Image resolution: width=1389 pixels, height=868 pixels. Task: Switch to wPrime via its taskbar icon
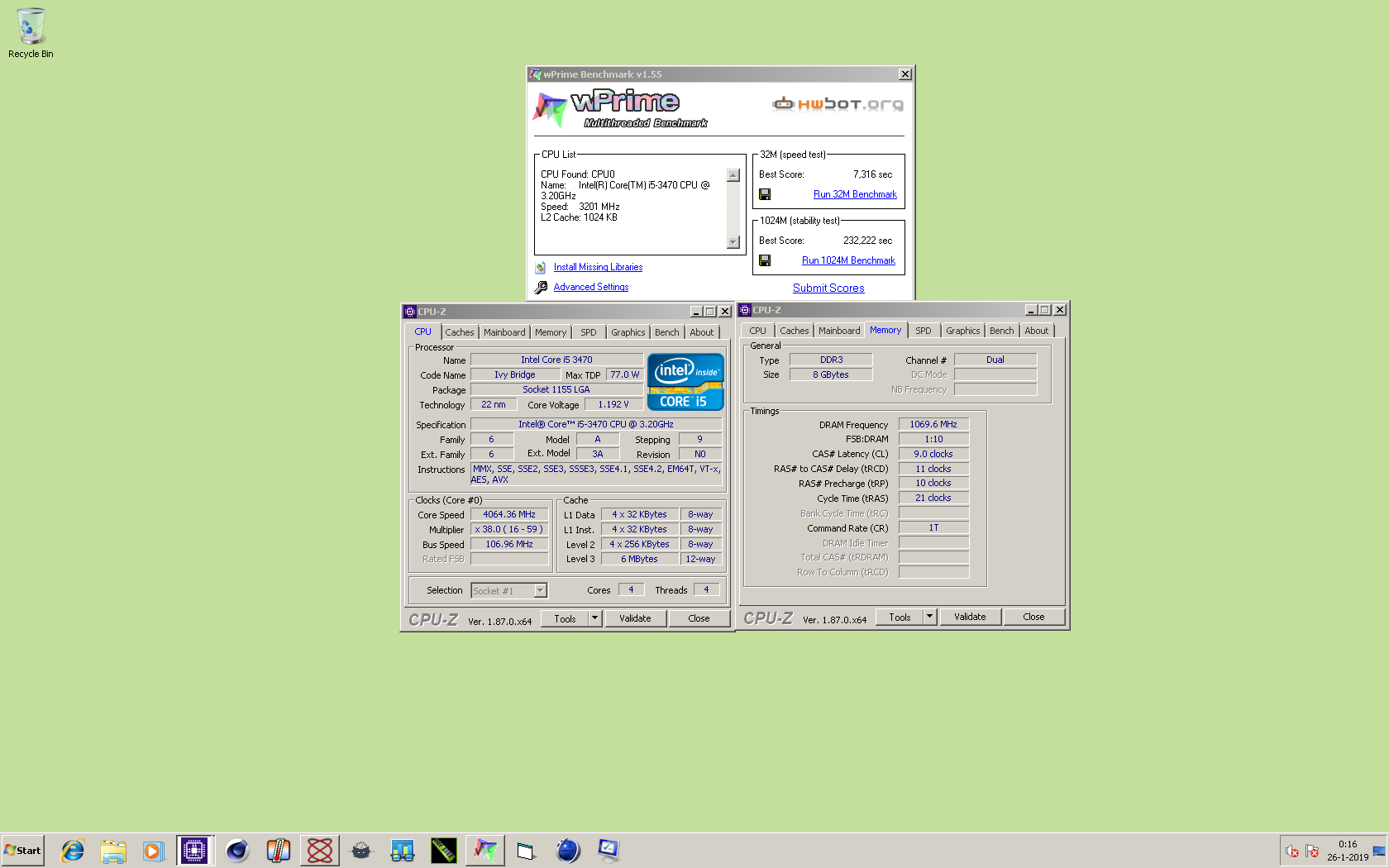coord(485,850)
